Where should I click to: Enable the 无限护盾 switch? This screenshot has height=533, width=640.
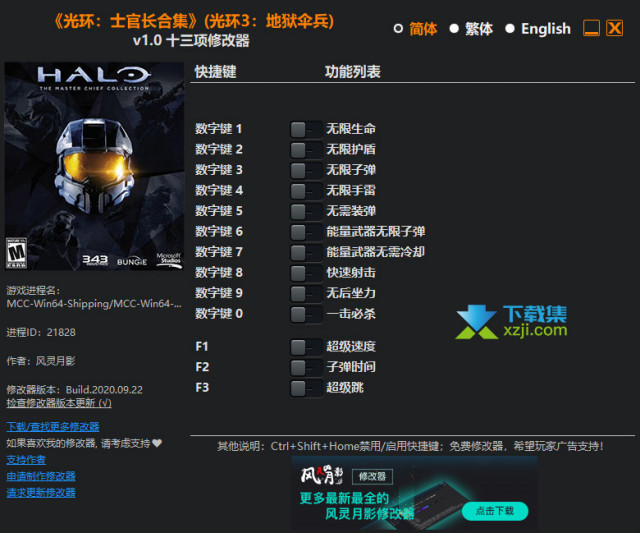point(306,150)
